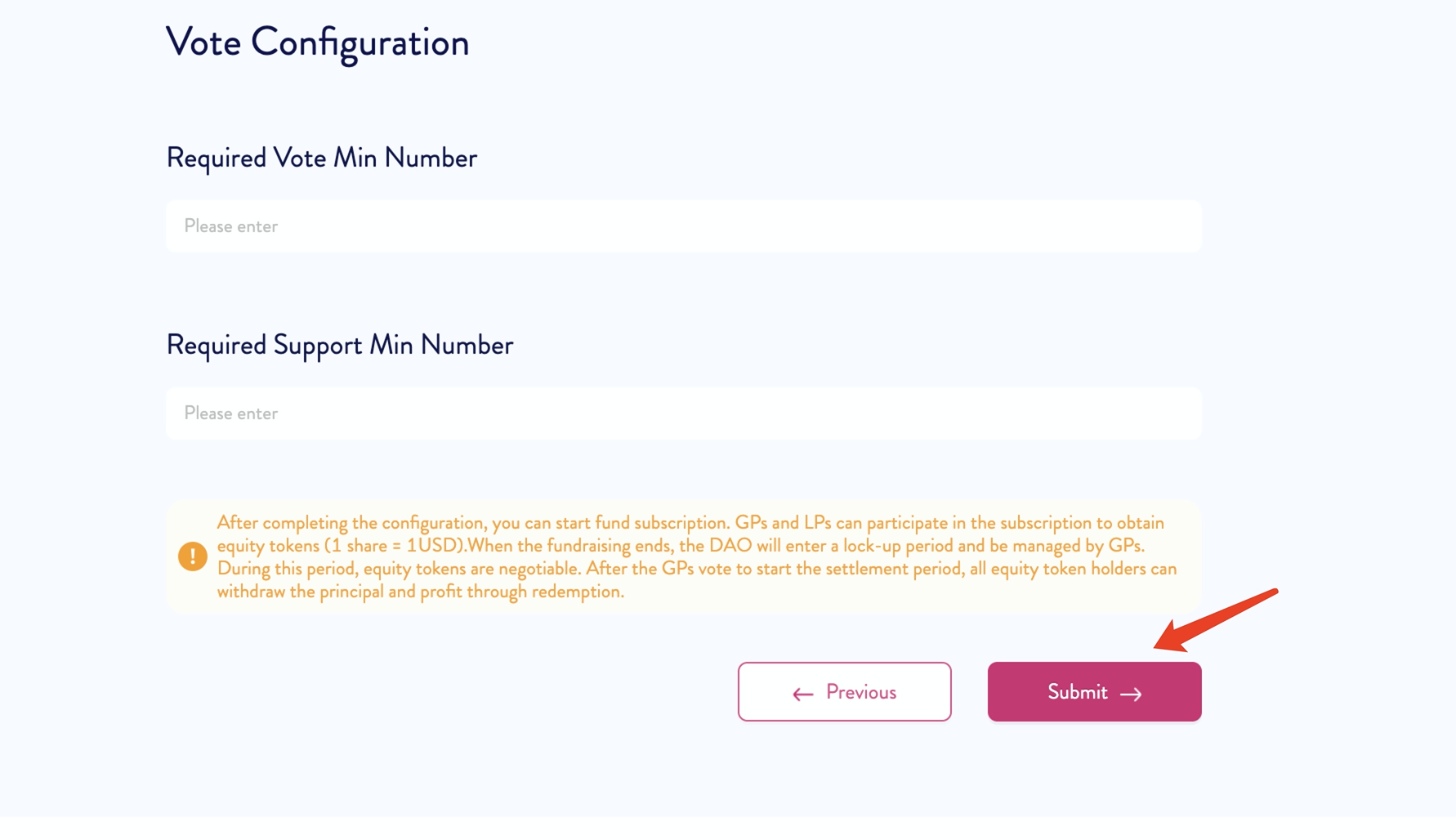
Task: Submit the vote configuration form
Action: click(1094, 692)
